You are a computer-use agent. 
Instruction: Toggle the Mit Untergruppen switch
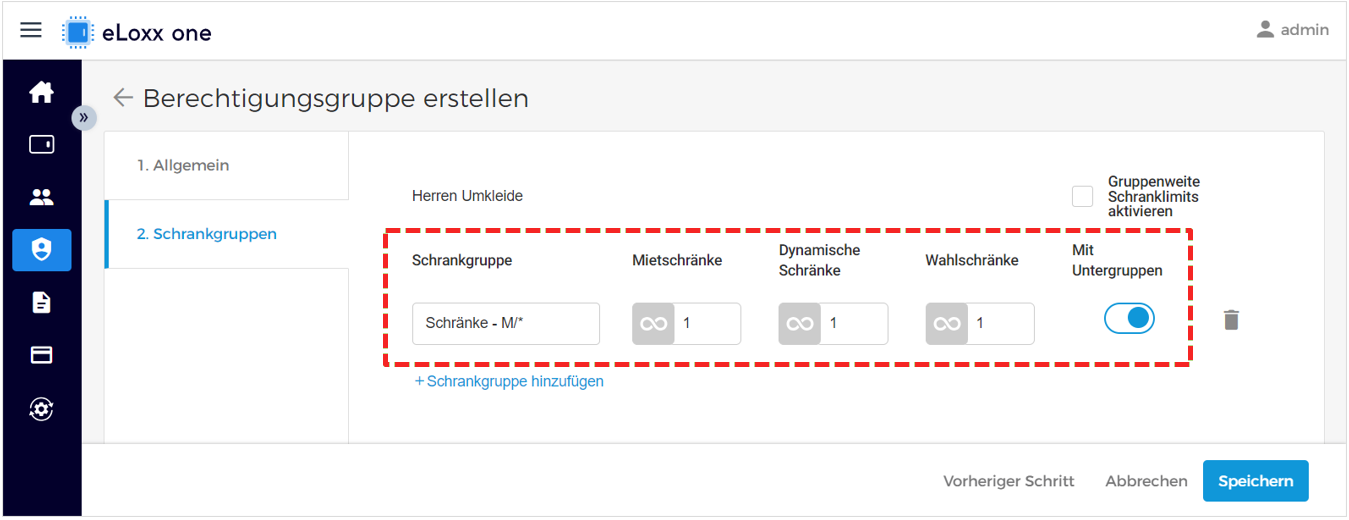pos(1129,319)
